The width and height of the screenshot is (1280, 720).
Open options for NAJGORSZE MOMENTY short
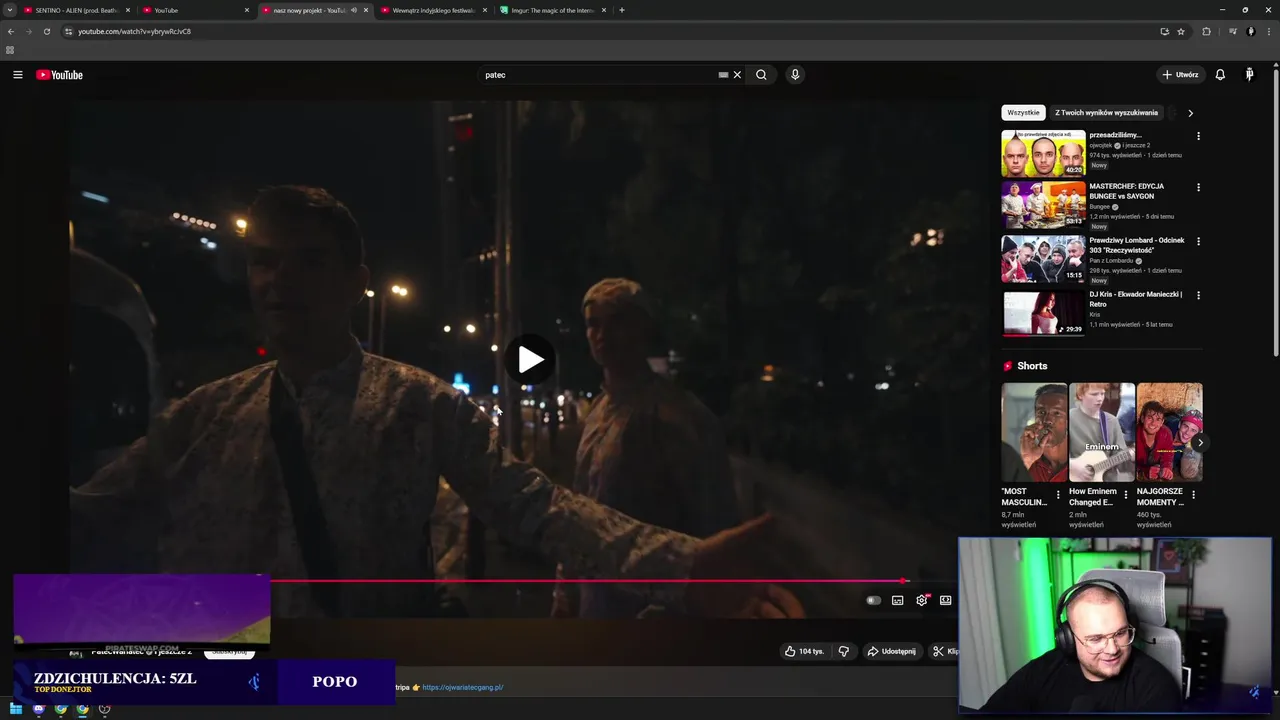coord(1193,494)
